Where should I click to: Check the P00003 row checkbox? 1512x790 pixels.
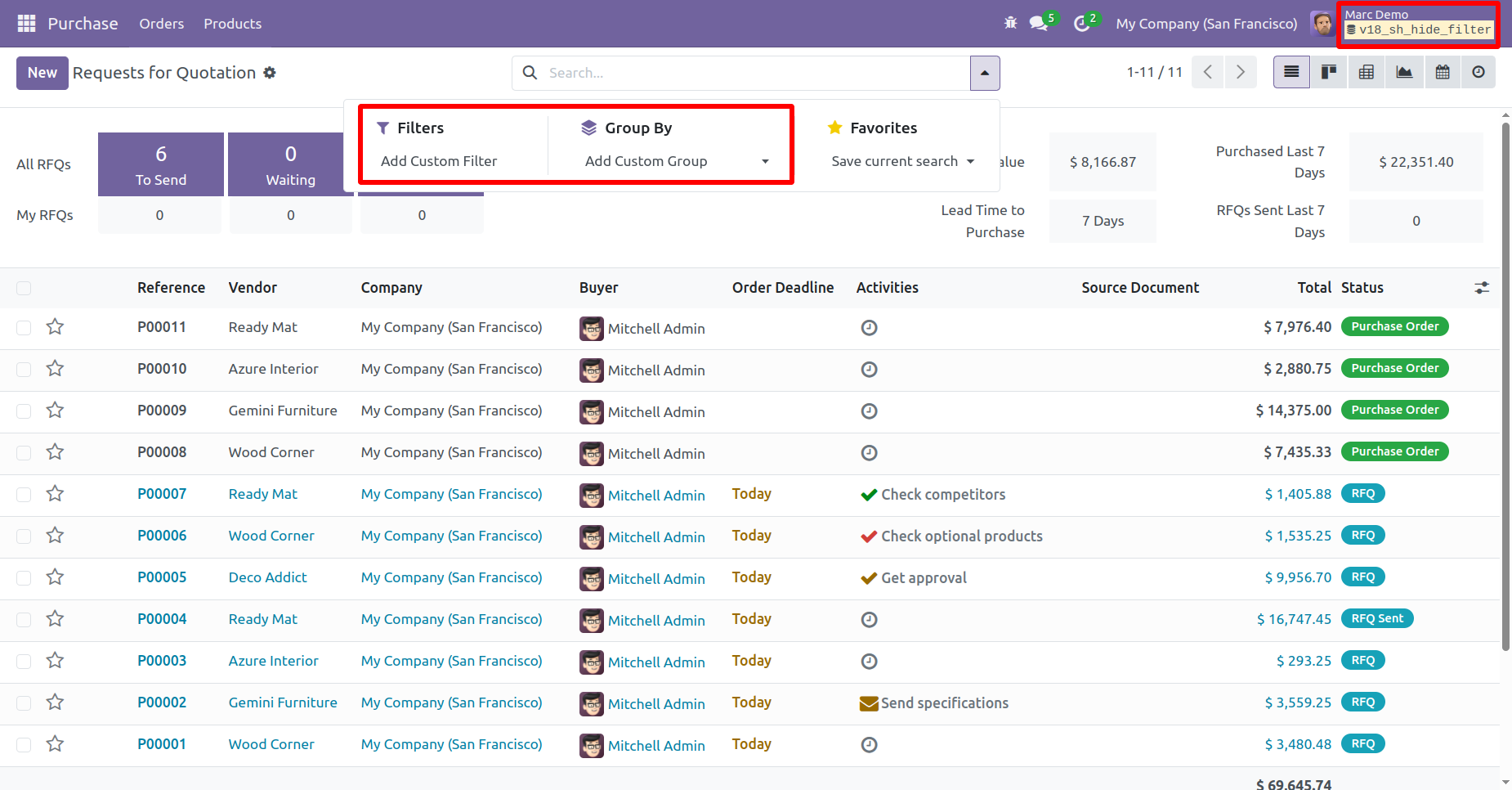[24, 662]
